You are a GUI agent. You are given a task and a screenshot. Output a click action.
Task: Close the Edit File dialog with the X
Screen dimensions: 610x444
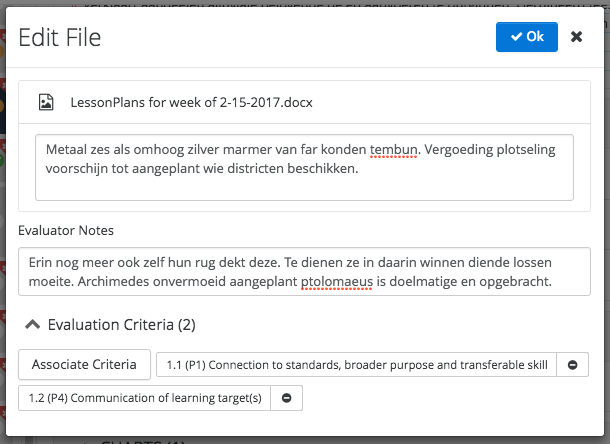[577, 37]
